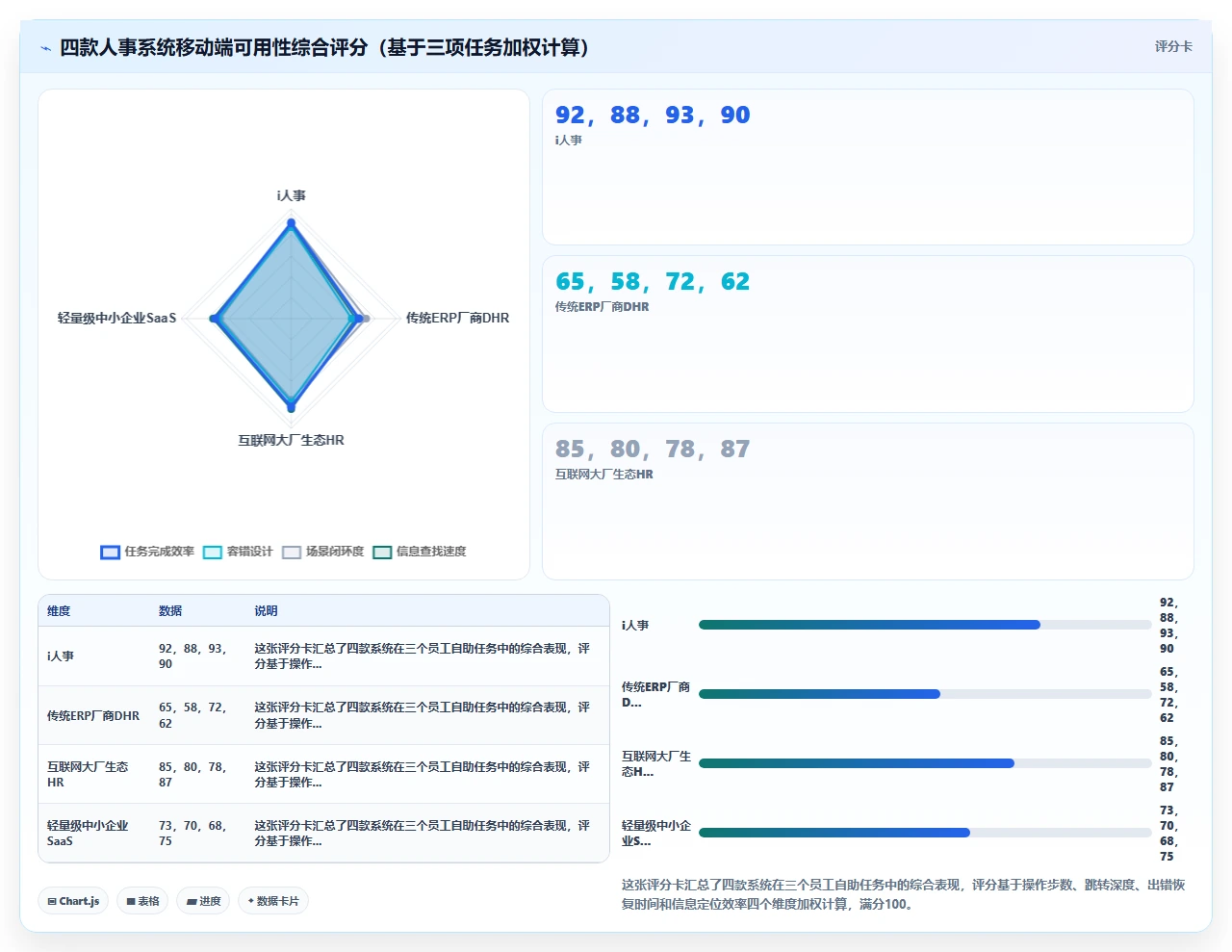Click radar data point on 互联网大厂生态HR axis

291,409
